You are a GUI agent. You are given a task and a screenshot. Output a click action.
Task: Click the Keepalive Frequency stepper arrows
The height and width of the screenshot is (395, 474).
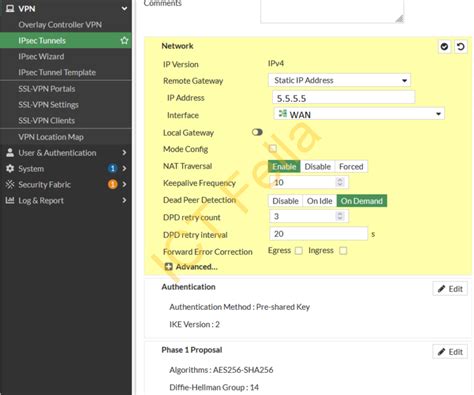(x=340, y=182)
